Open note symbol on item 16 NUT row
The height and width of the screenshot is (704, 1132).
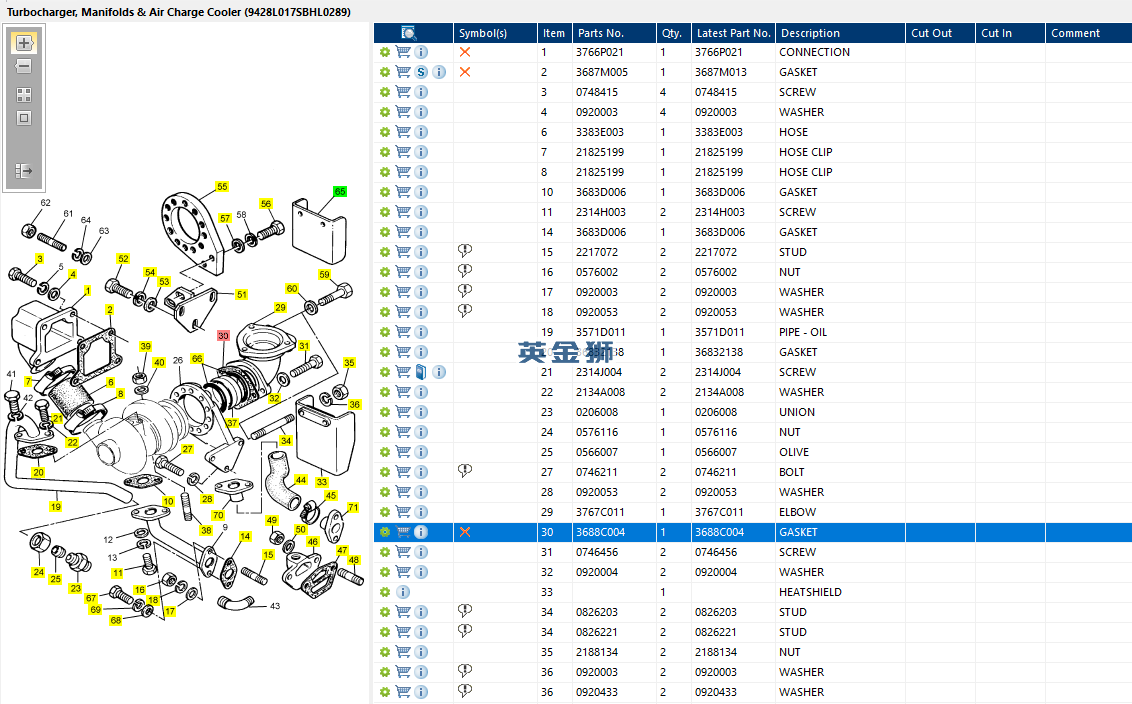pyautogui.click(x=465, y=271)
